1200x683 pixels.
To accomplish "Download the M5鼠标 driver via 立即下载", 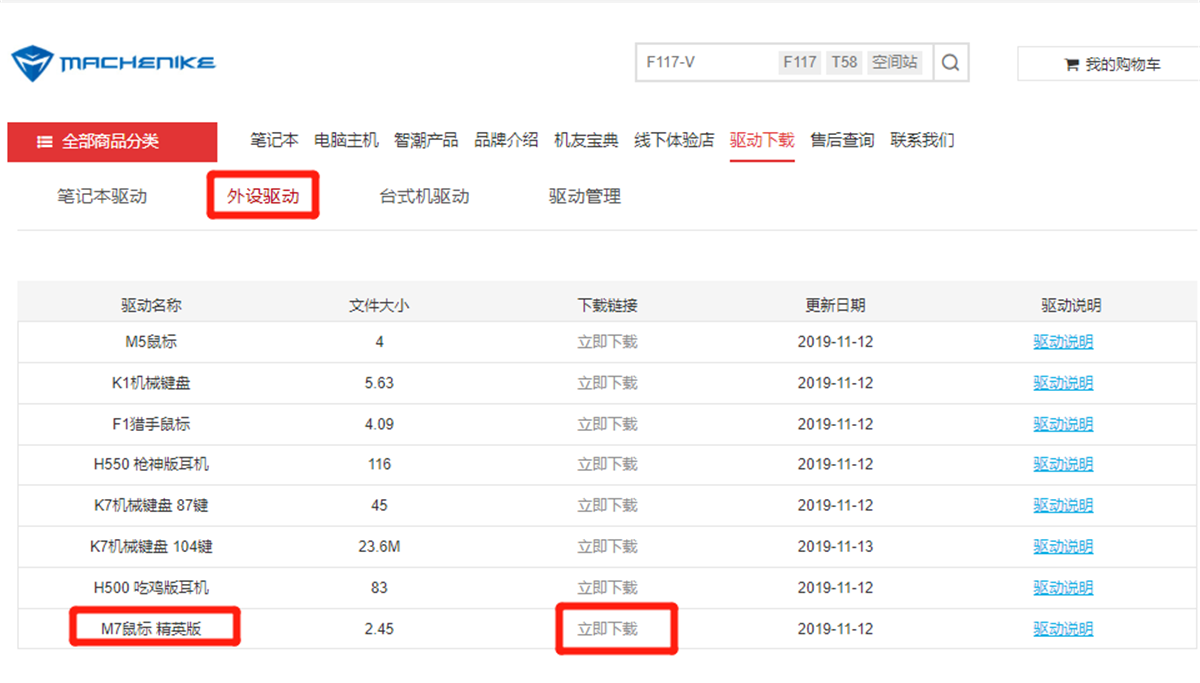I will [607, 342].
